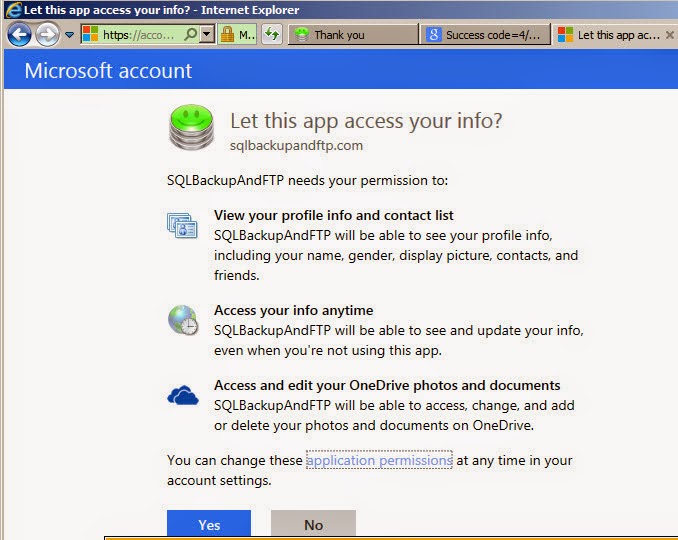Close the Let this app ac... tab
678x540 pixels.
tap(670, 35)
